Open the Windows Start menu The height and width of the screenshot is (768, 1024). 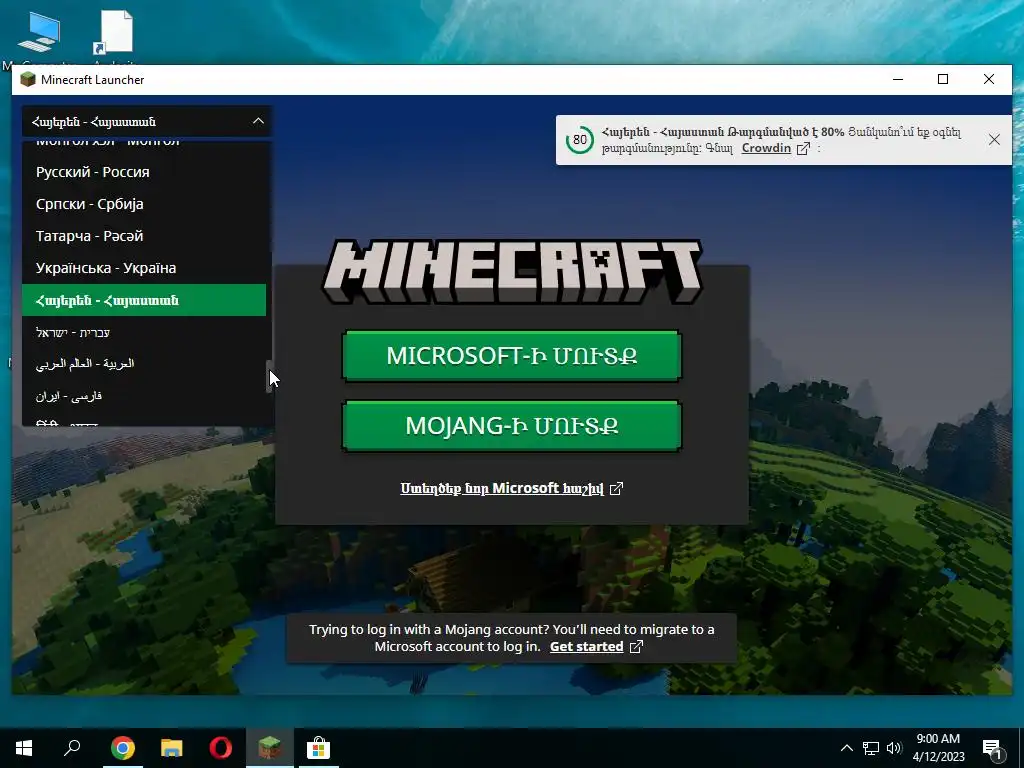[24, 748]
